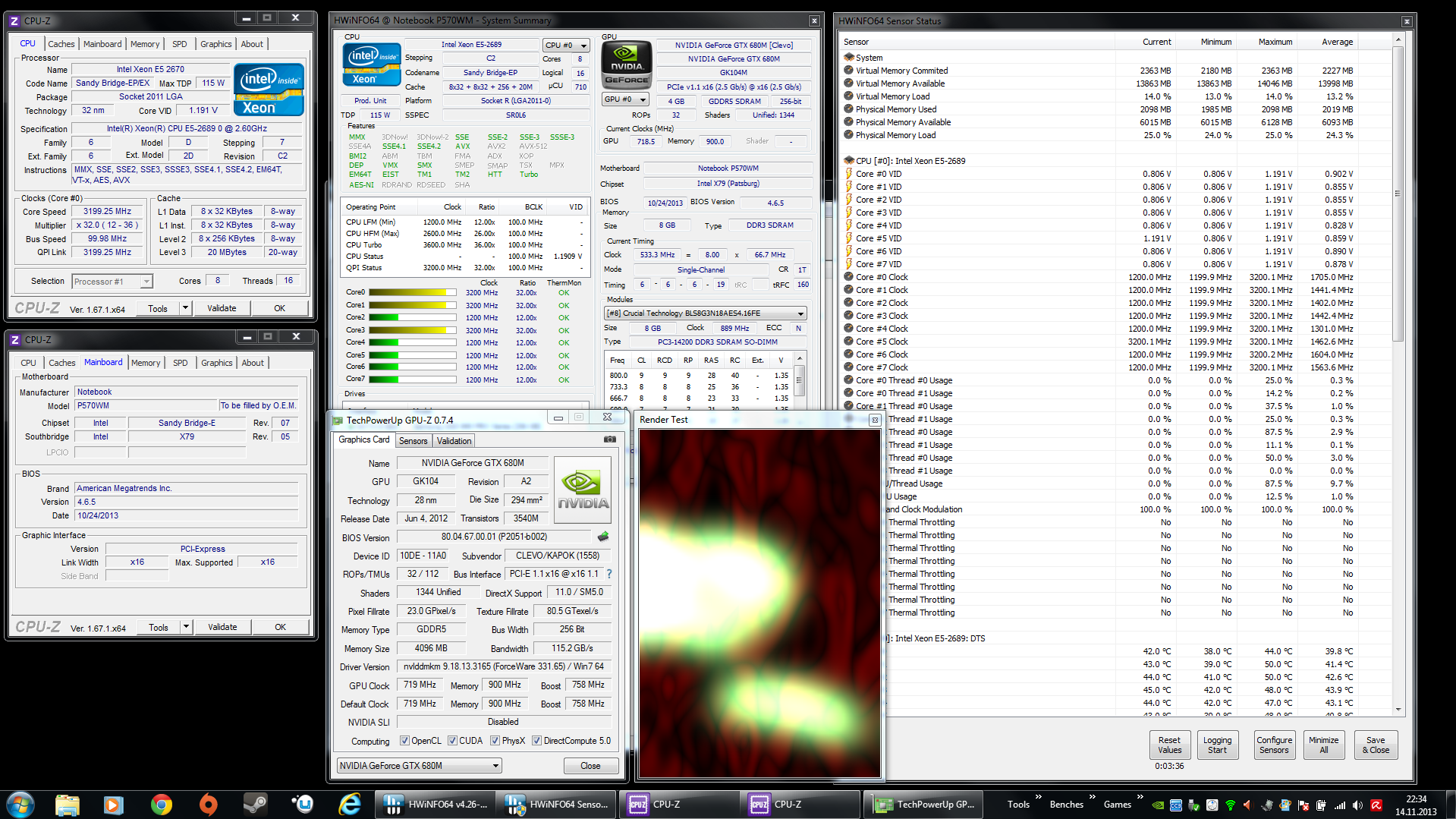Screen dimensions: 1456x819
Task: Click Minimize All button
Action: coord(1323,745)
